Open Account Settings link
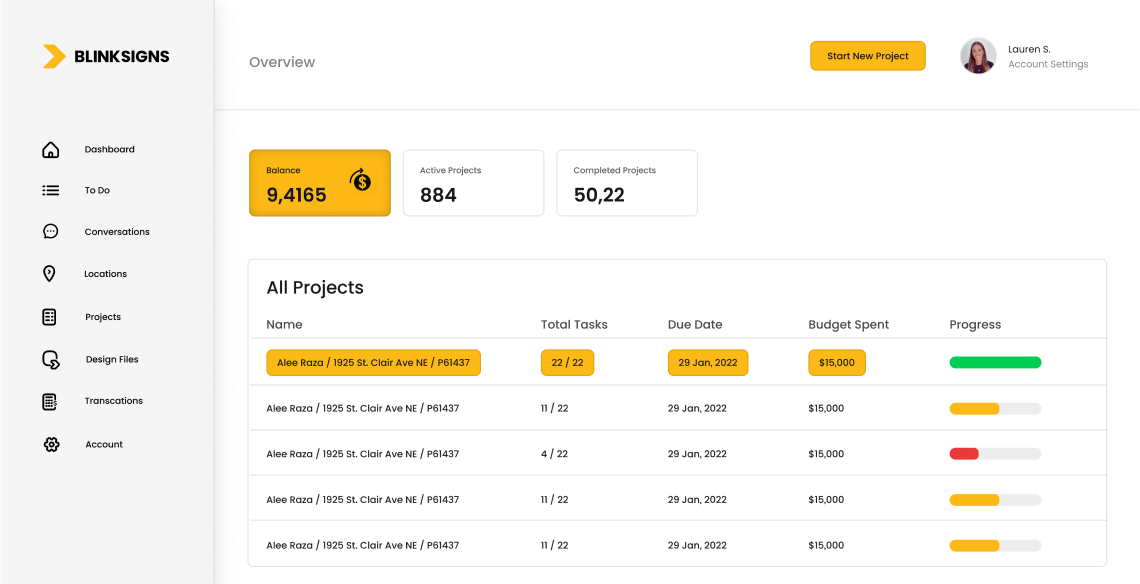Image resolution: width=1140 pixels, height=584 pixels. (1047, 64)
